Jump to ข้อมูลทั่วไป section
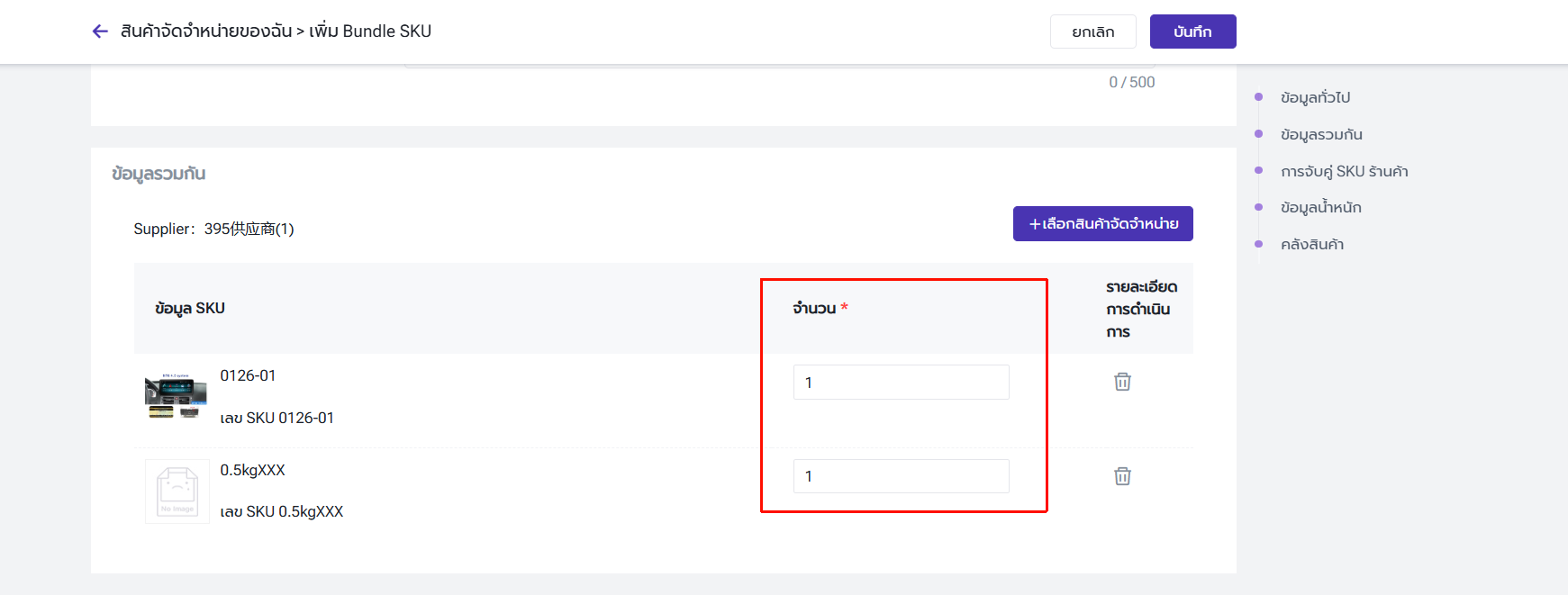Screen dimensions: 1568x595 click(x=1315, y=97)
